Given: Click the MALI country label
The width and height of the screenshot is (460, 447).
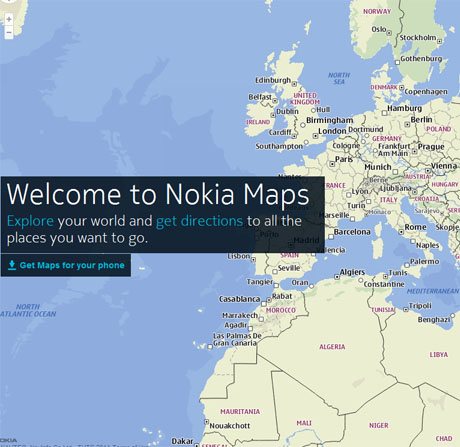Looking at the screenshot, I should pos(304,423).
